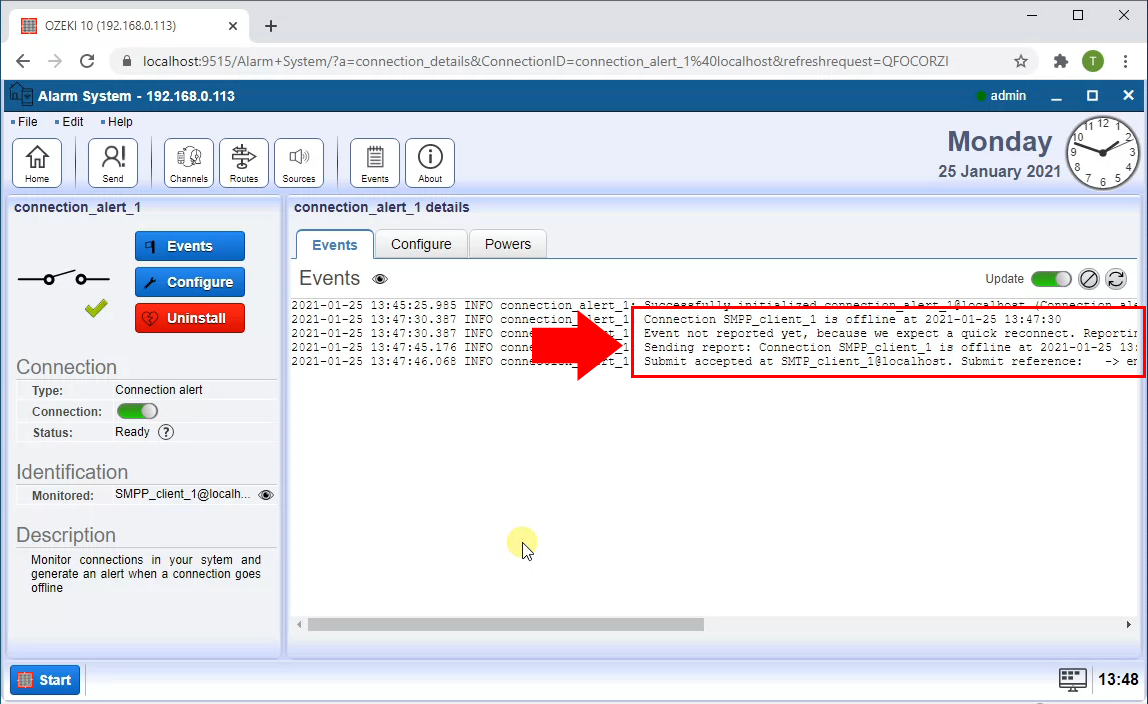Click the refresh events icon
This screenshot has height=704, width=1148.
point(1116,279)
